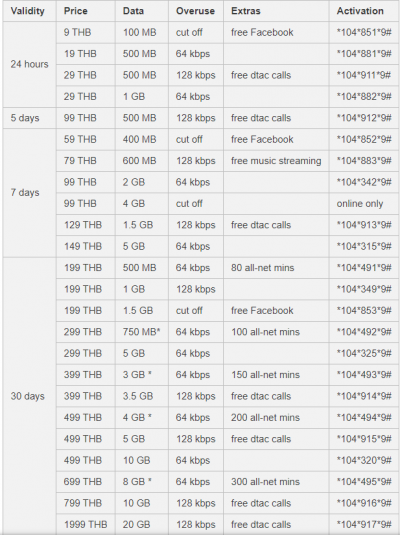Click the 300 all-net mins cell
This screenshot has width=400, height=535.
tap(265, 482)
